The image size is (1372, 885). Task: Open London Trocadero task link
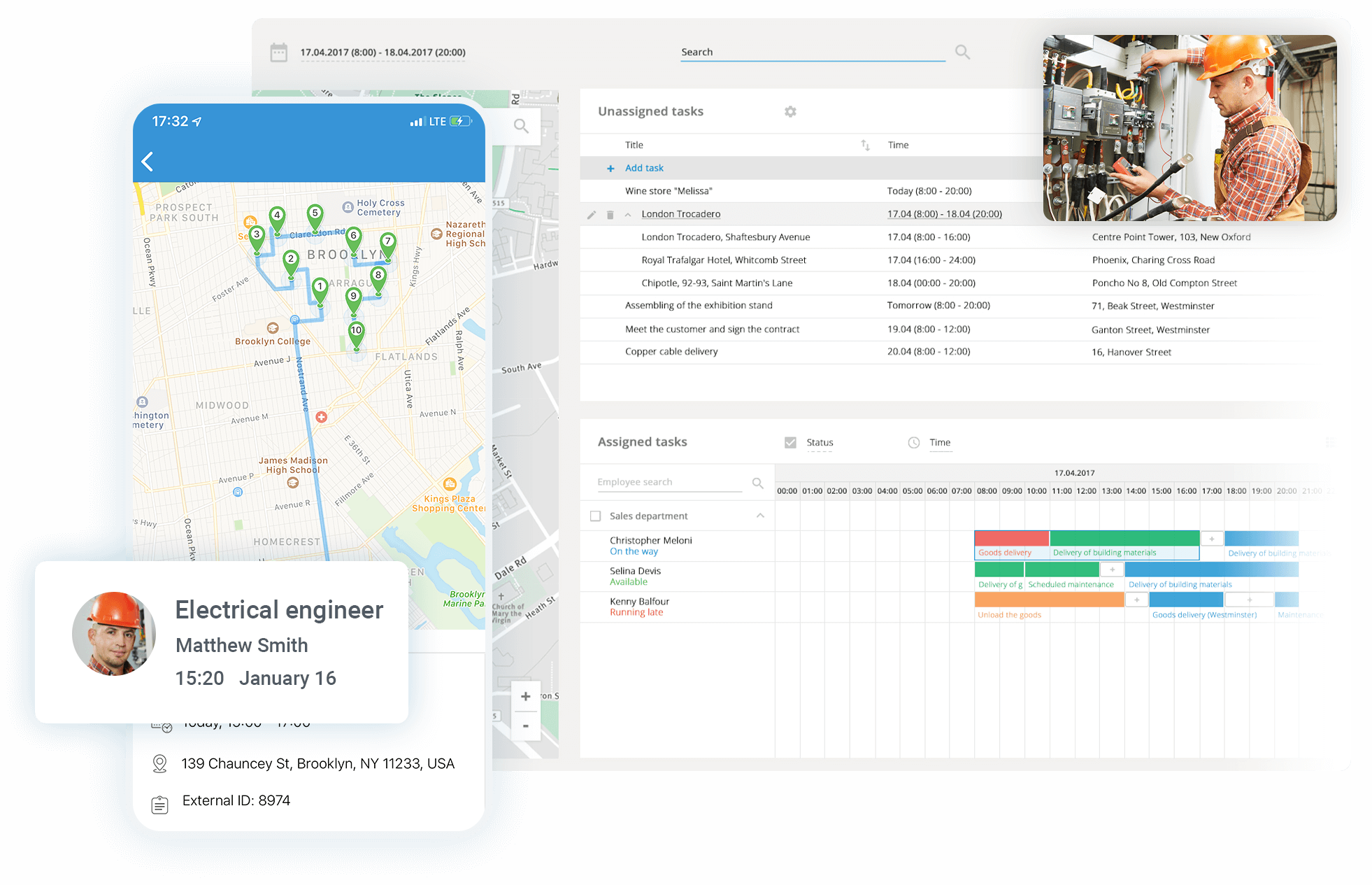point(680,214)
